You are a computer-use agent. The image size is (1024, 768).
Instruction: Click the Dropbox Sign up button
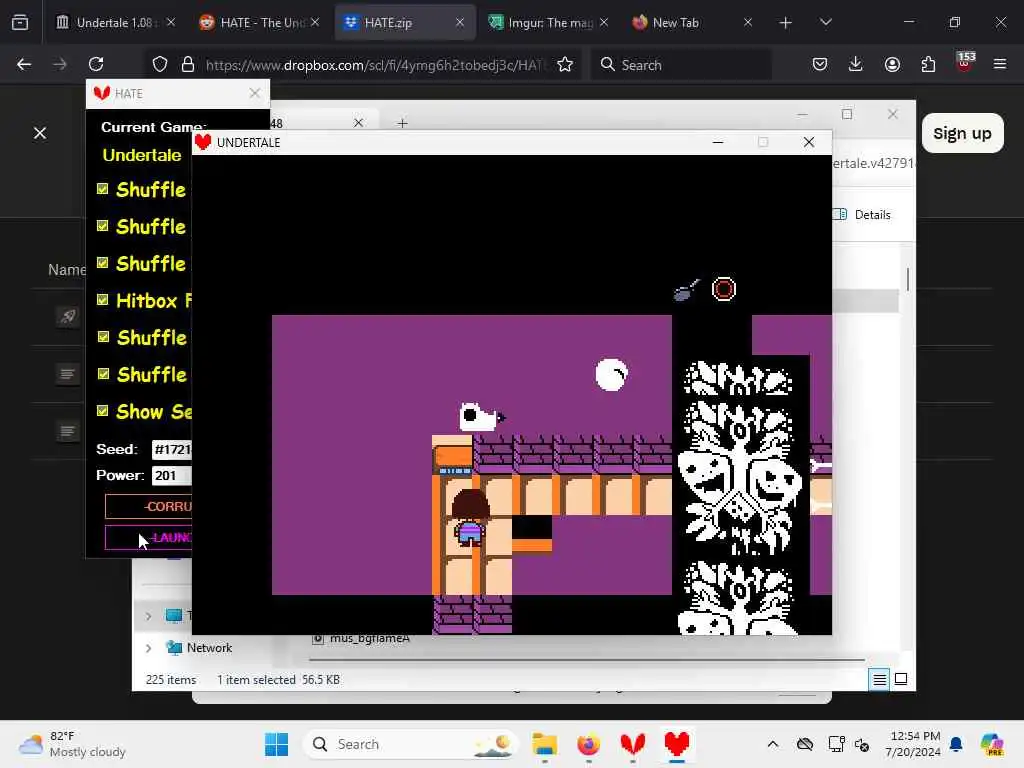962,133
